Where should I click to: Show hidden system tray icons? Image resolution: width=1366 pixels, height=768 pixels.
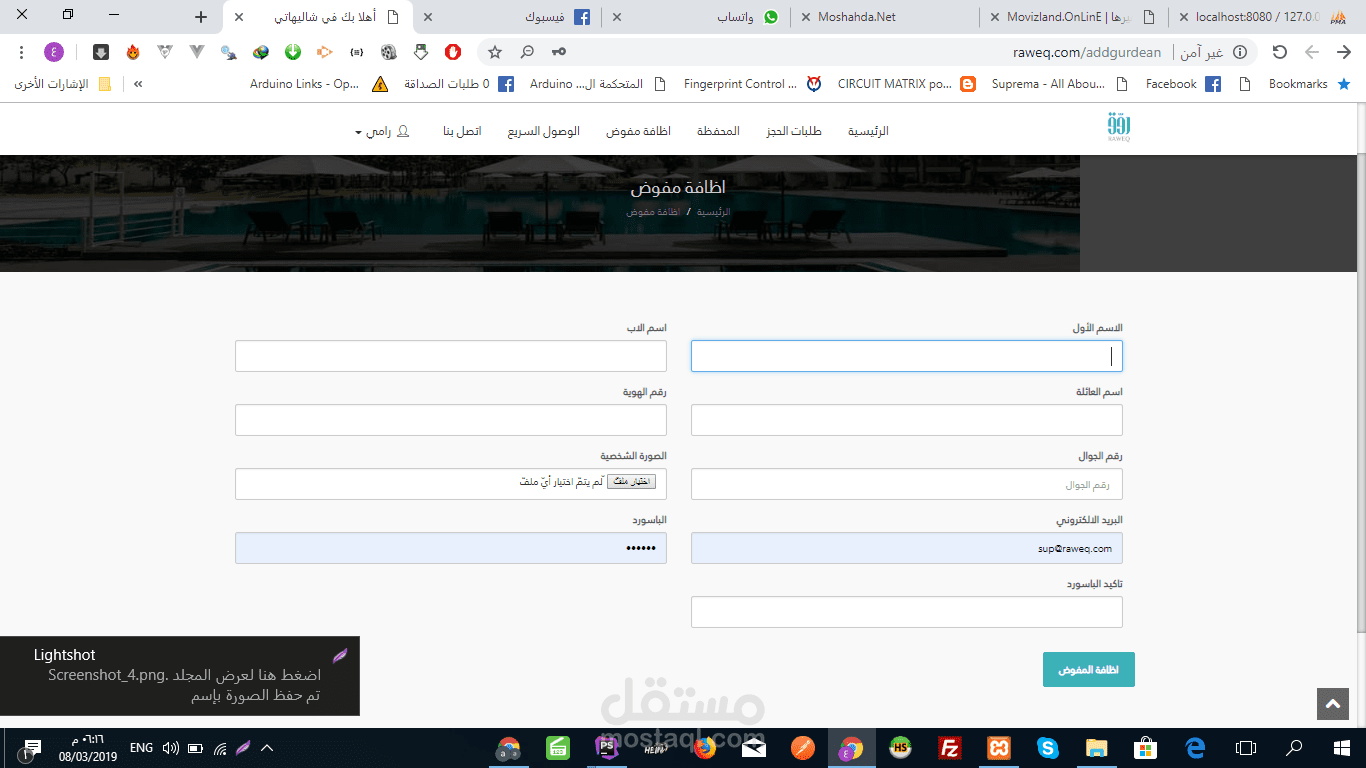click(x=267, y=748)
